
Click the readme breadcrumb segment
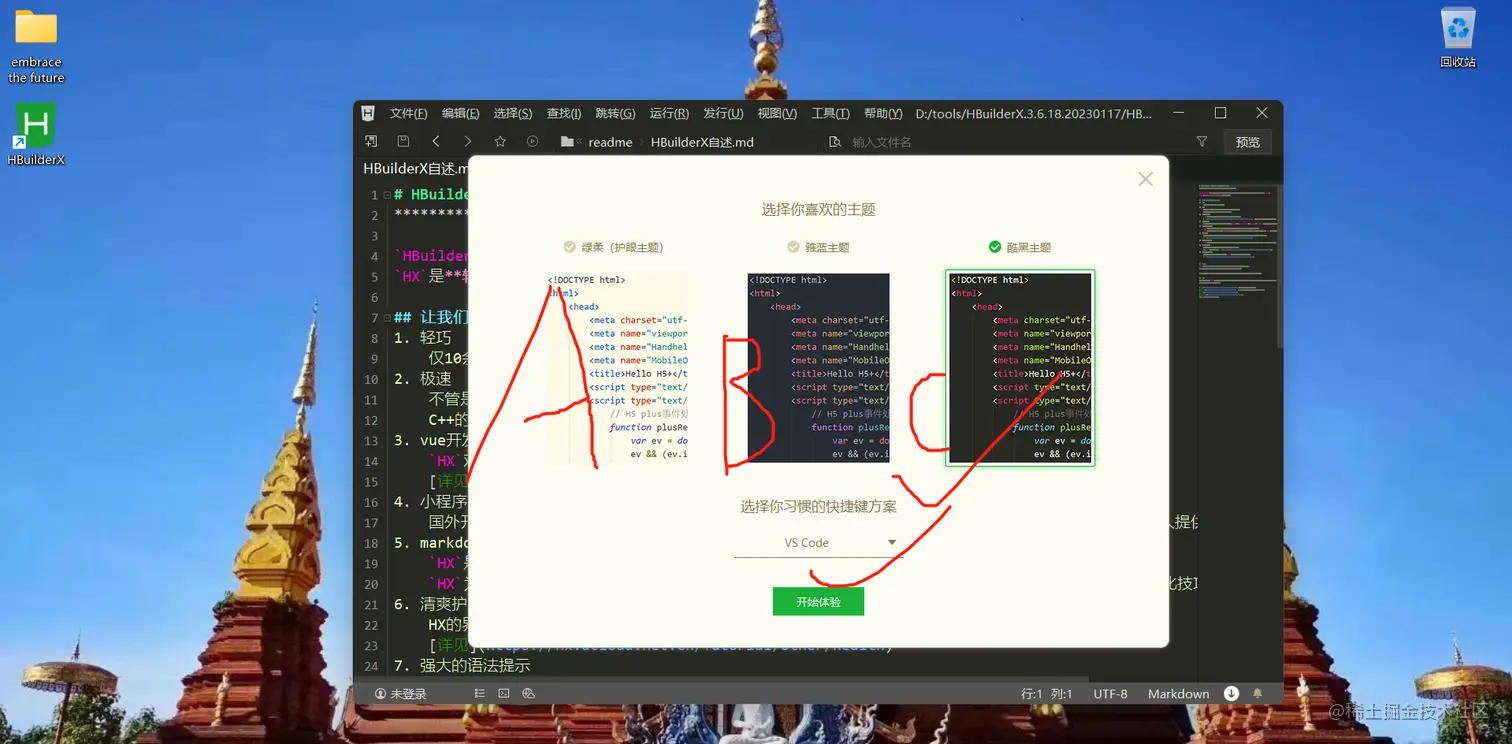coord(610,142)
